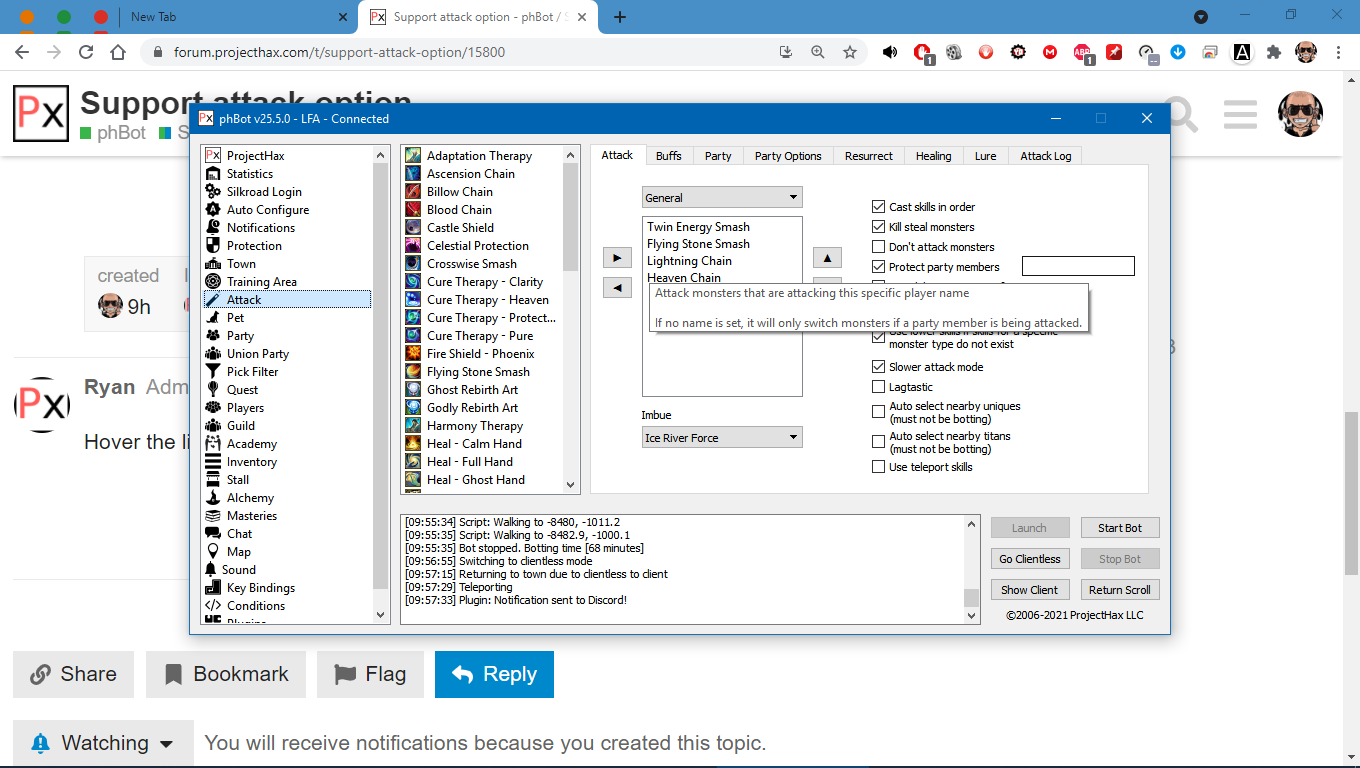Click the Protect party members name field
The height and width of the screenshot is (768, 1360).
[1078, 267]
